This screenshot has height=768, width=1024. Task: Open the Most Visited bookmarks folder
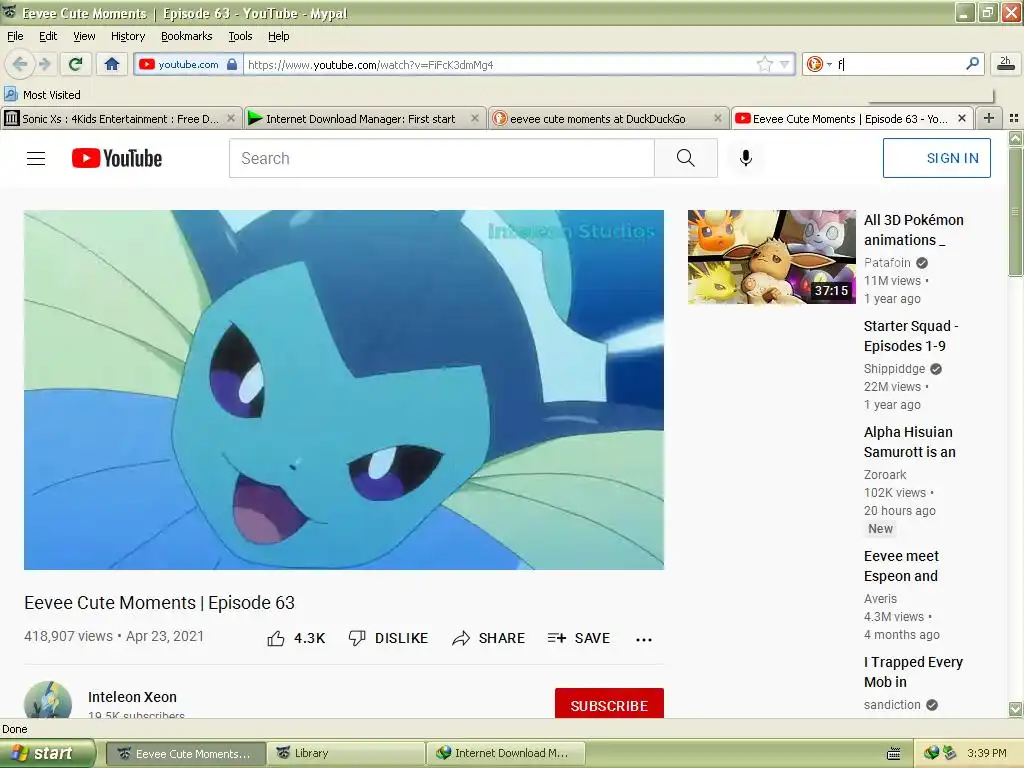[42, 95]
